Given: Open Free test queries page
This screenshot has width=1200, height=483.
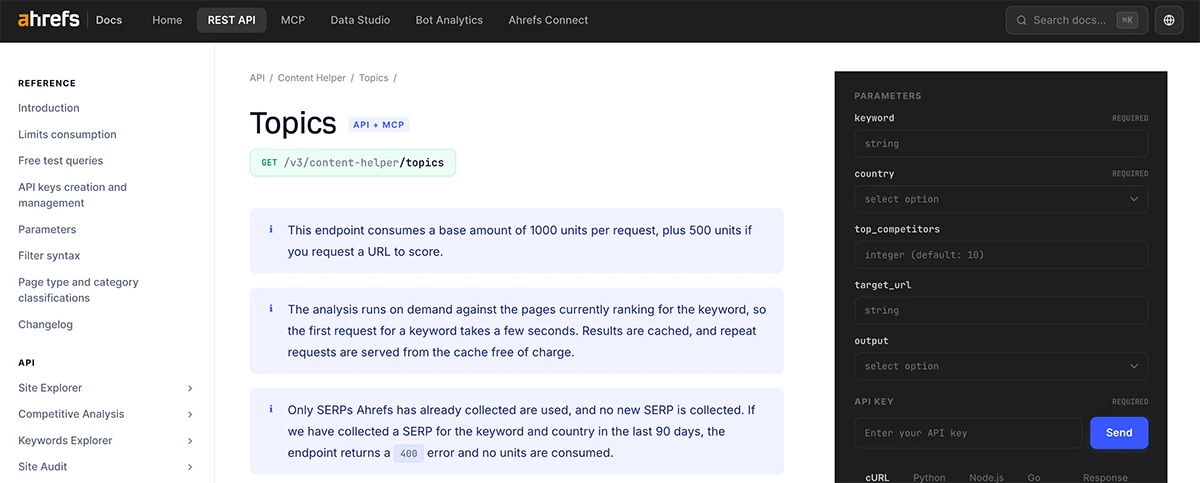Looking at the screenshot, I should click(x=60, y=160).
